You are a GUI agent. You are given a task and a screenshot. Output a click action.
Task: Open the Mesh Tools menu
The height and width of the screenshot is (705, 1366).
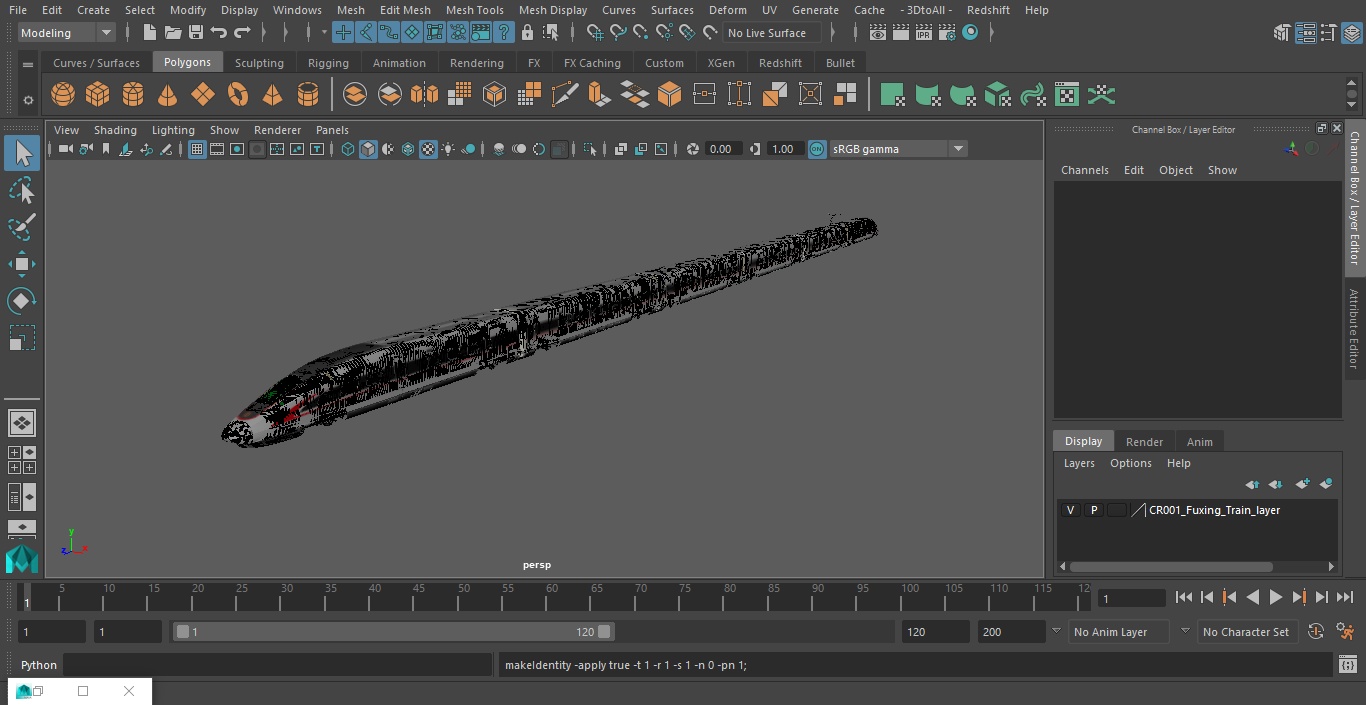474,10
